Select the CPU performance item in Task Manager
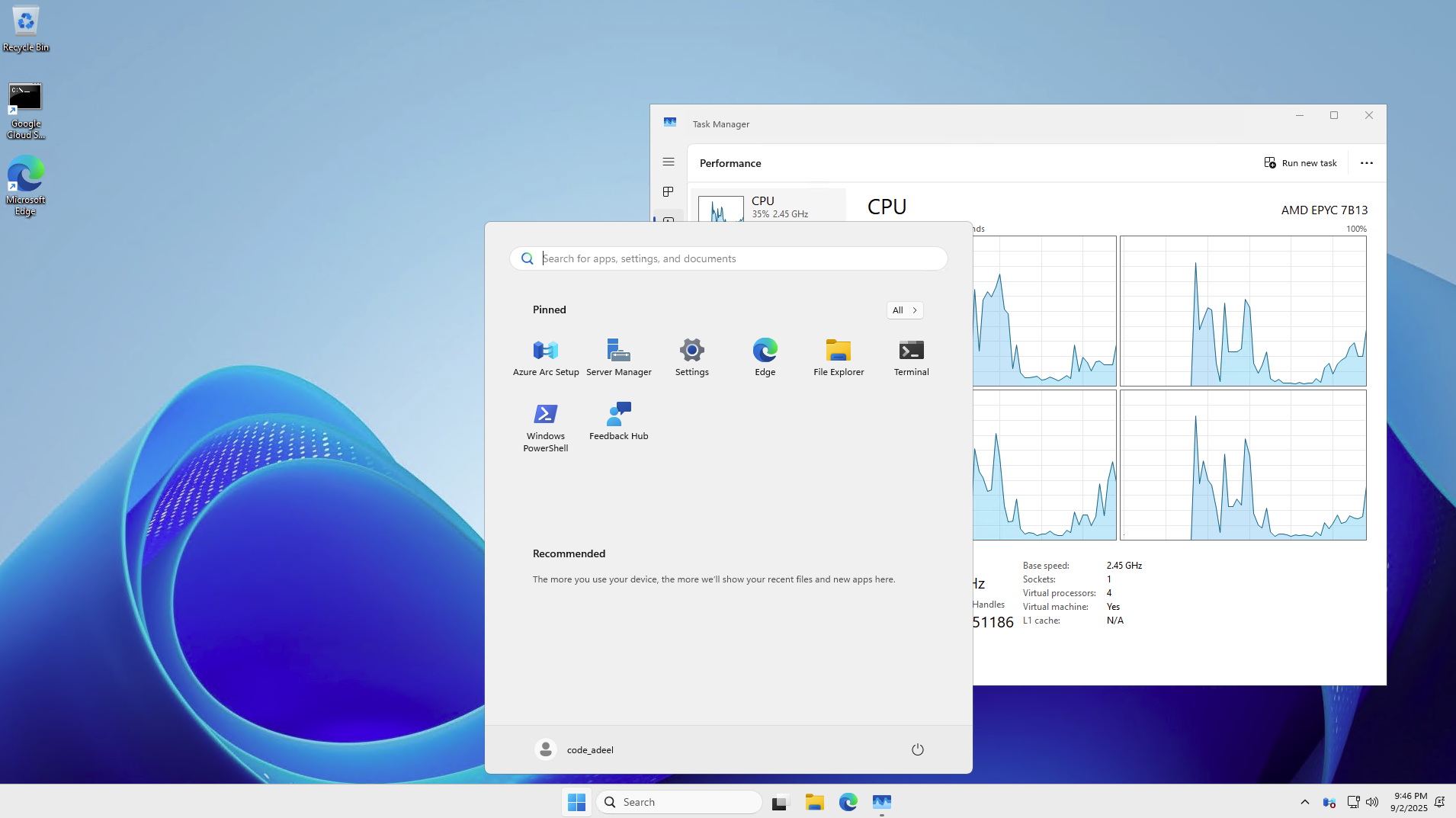This screenshot has height=818, width=1456. pos(768,206)
